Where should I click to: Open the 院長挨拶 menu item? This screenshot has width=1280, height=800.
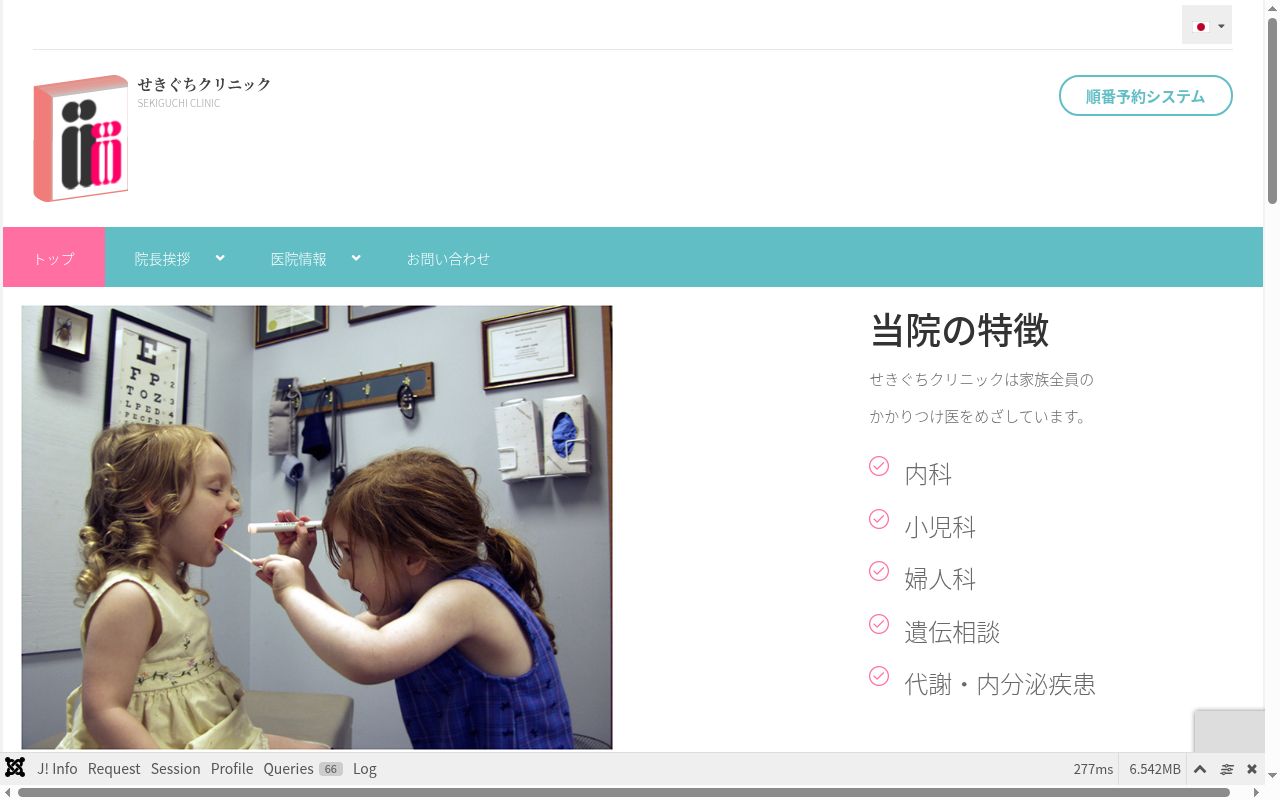tap(162, 258)
